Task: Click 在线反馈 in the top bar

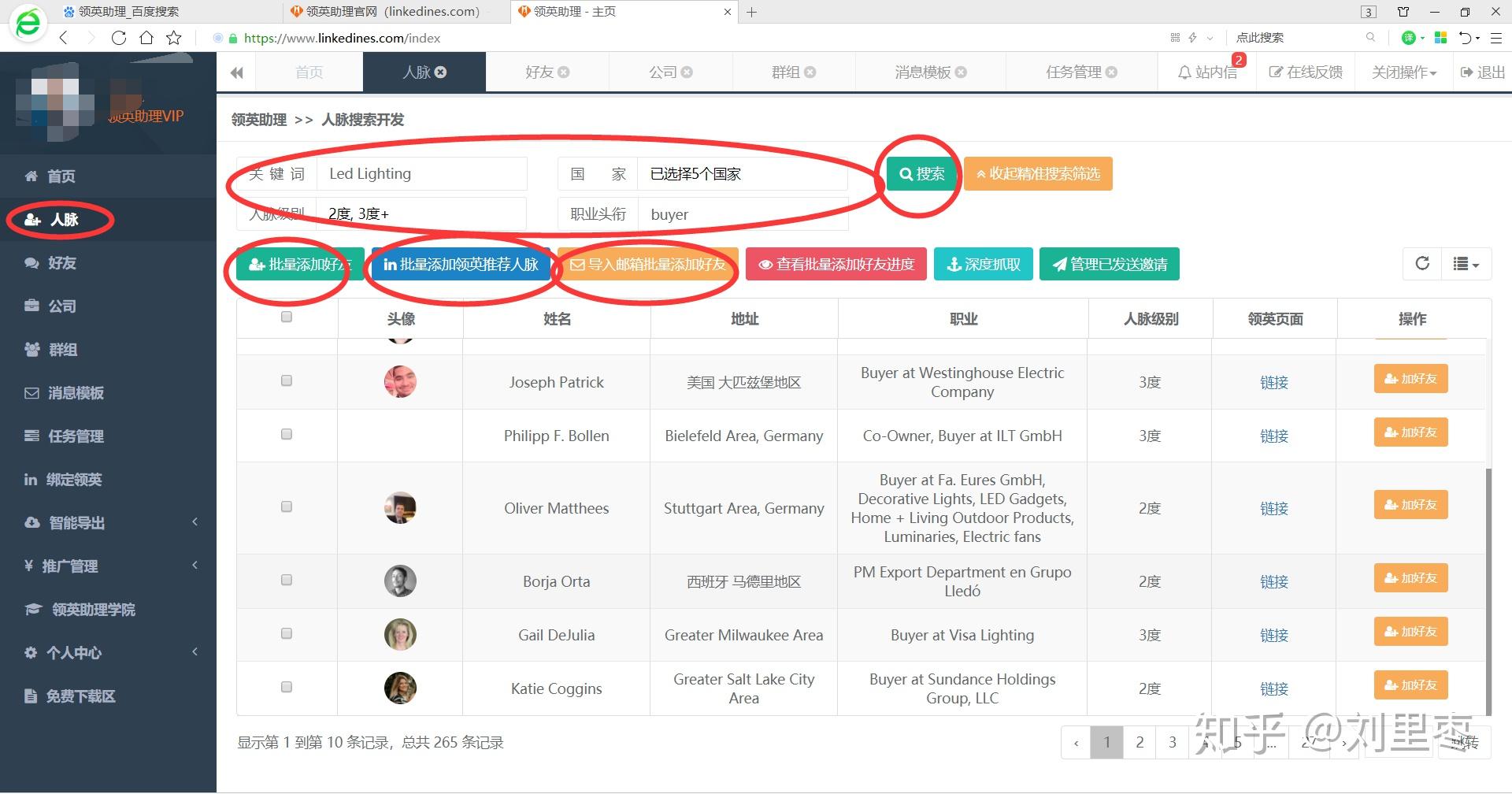Action: pyautogui.click(x=1306, y=72)
